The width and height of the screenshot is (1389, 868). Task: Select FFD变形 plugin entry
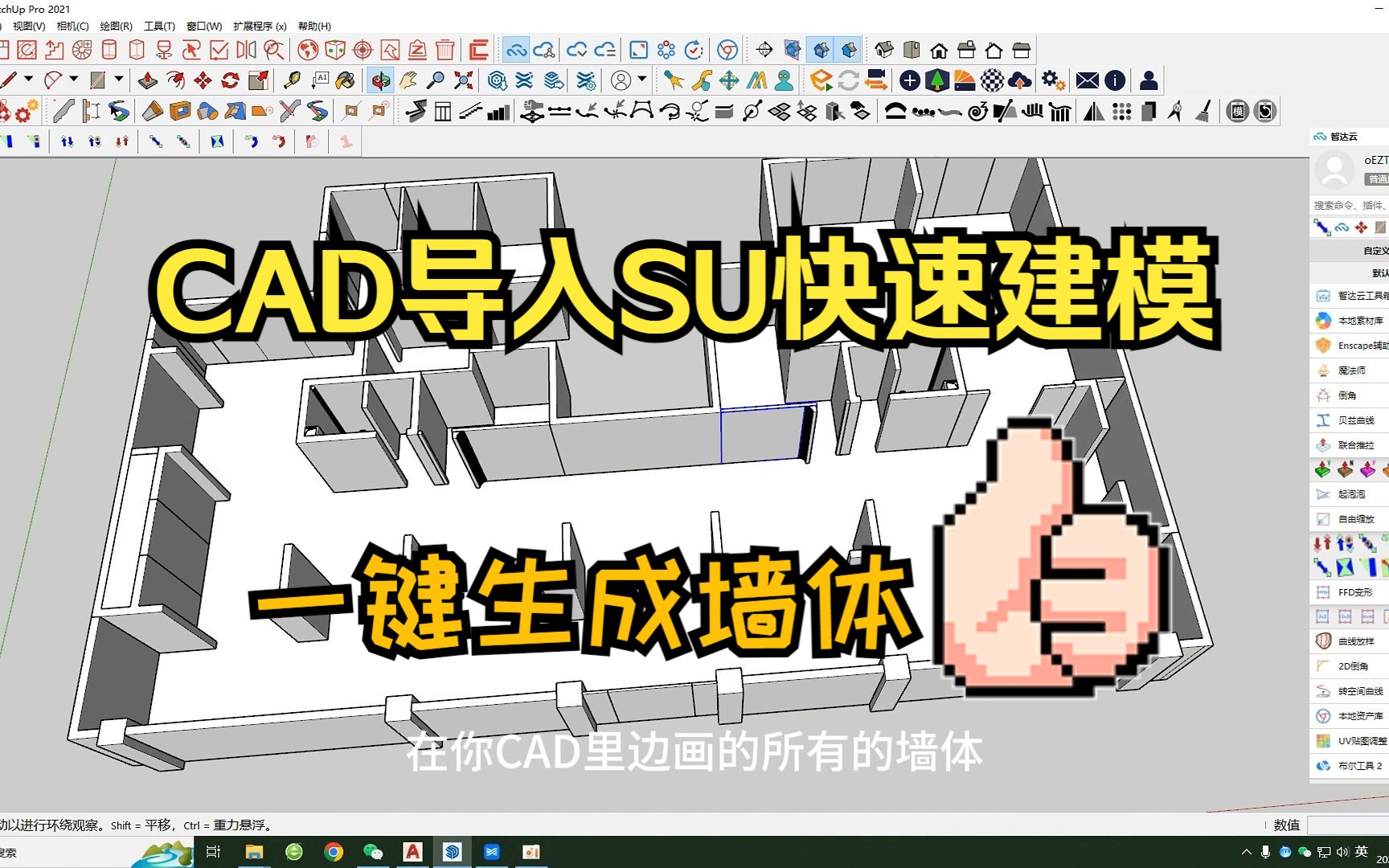(x=1350, y=592)
